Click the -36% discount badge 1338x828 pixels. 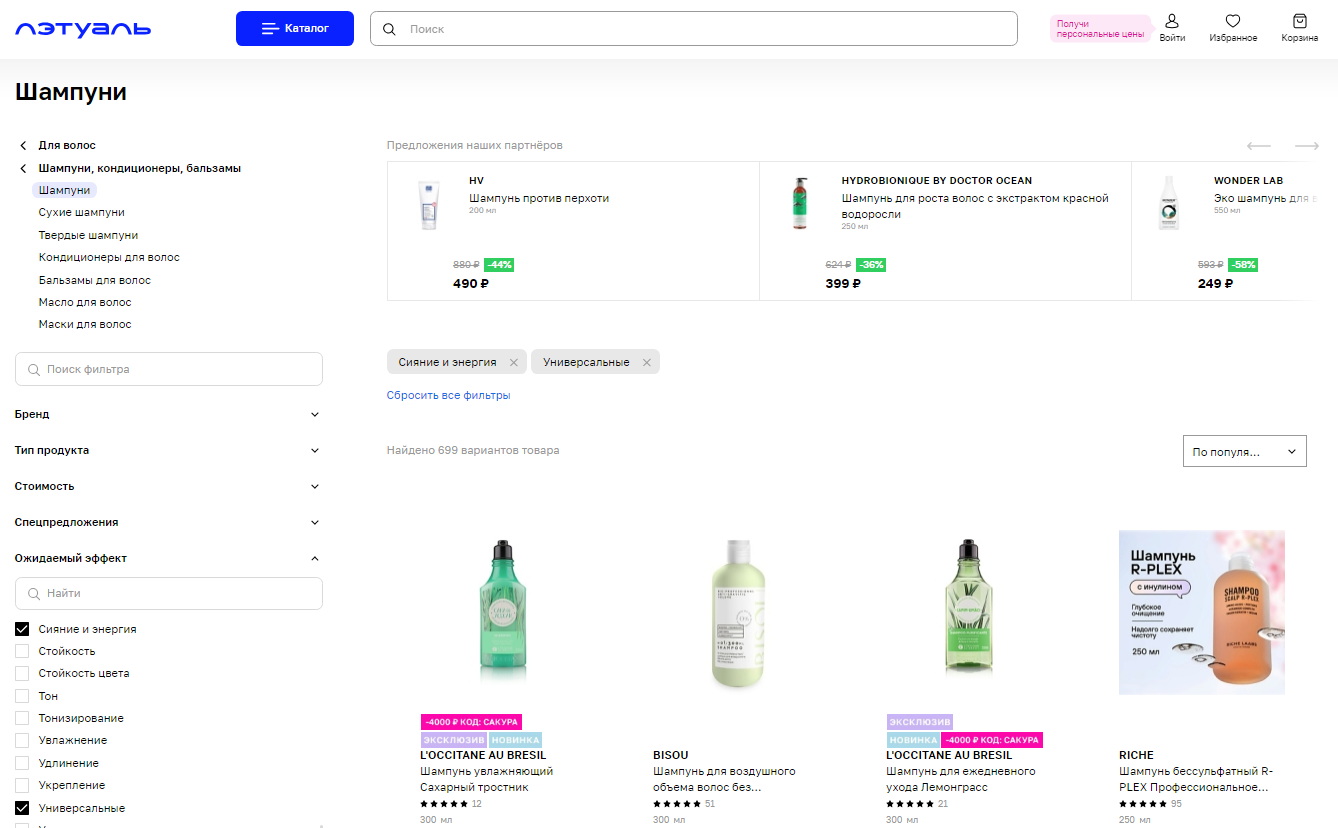coord(871,265)
